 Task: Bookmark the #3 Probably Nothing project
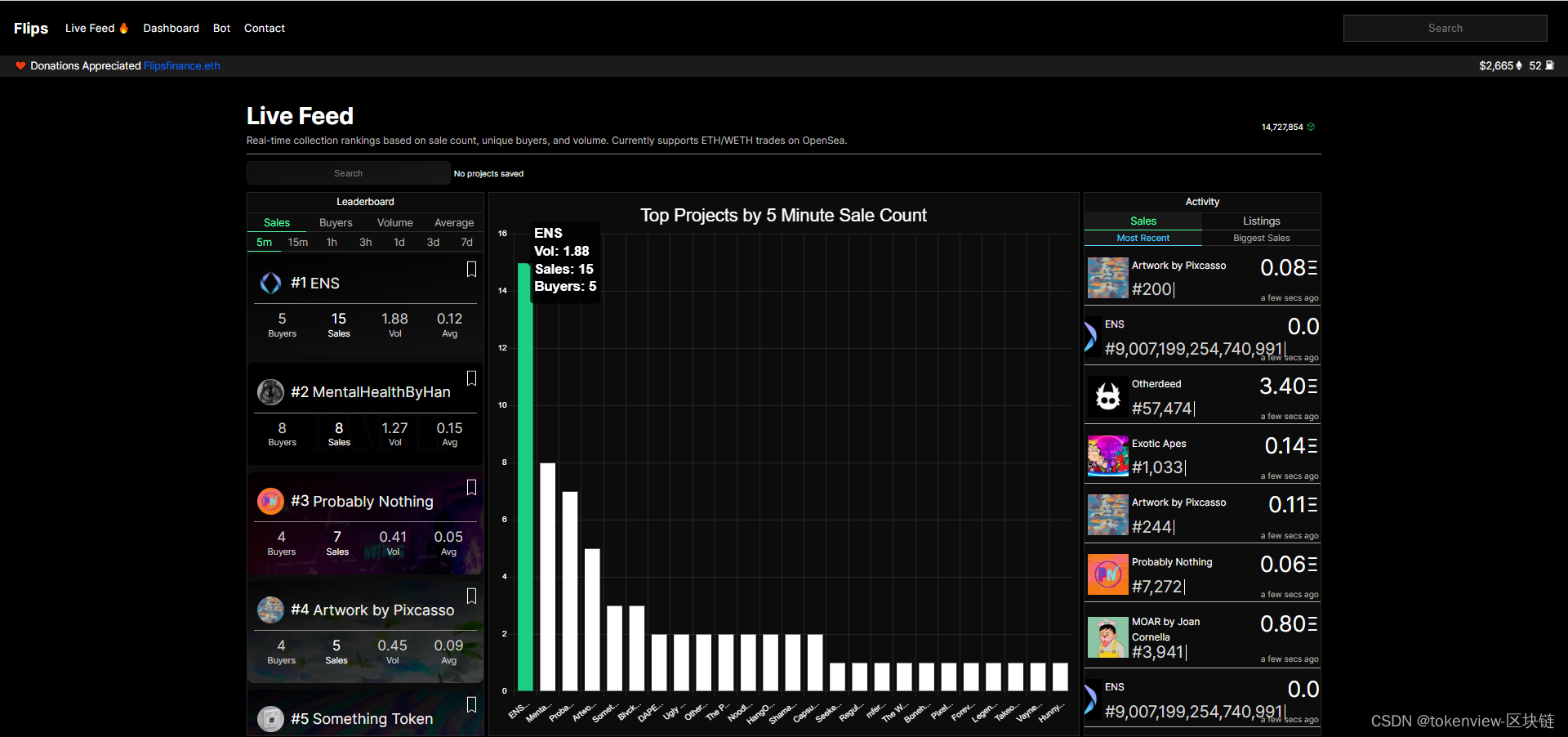pos(471,487)
